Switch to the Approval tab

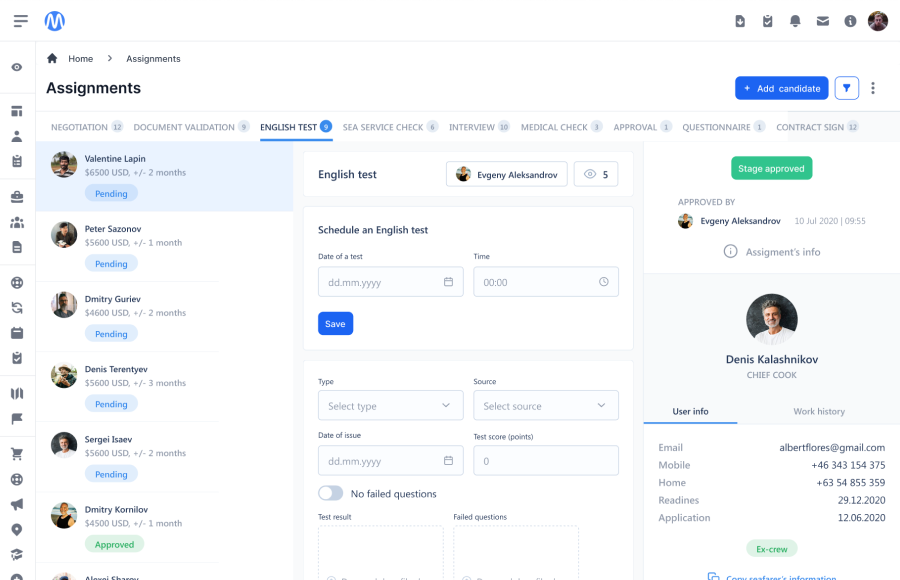pos(642,127)
